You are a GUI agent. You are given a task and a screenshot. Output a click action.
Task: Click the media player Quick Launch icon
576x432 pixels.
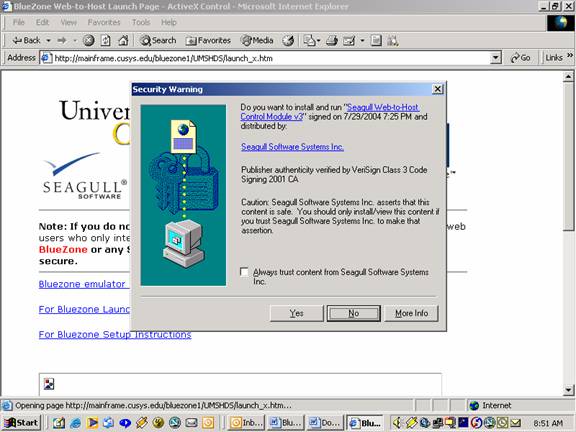(92, 423)
